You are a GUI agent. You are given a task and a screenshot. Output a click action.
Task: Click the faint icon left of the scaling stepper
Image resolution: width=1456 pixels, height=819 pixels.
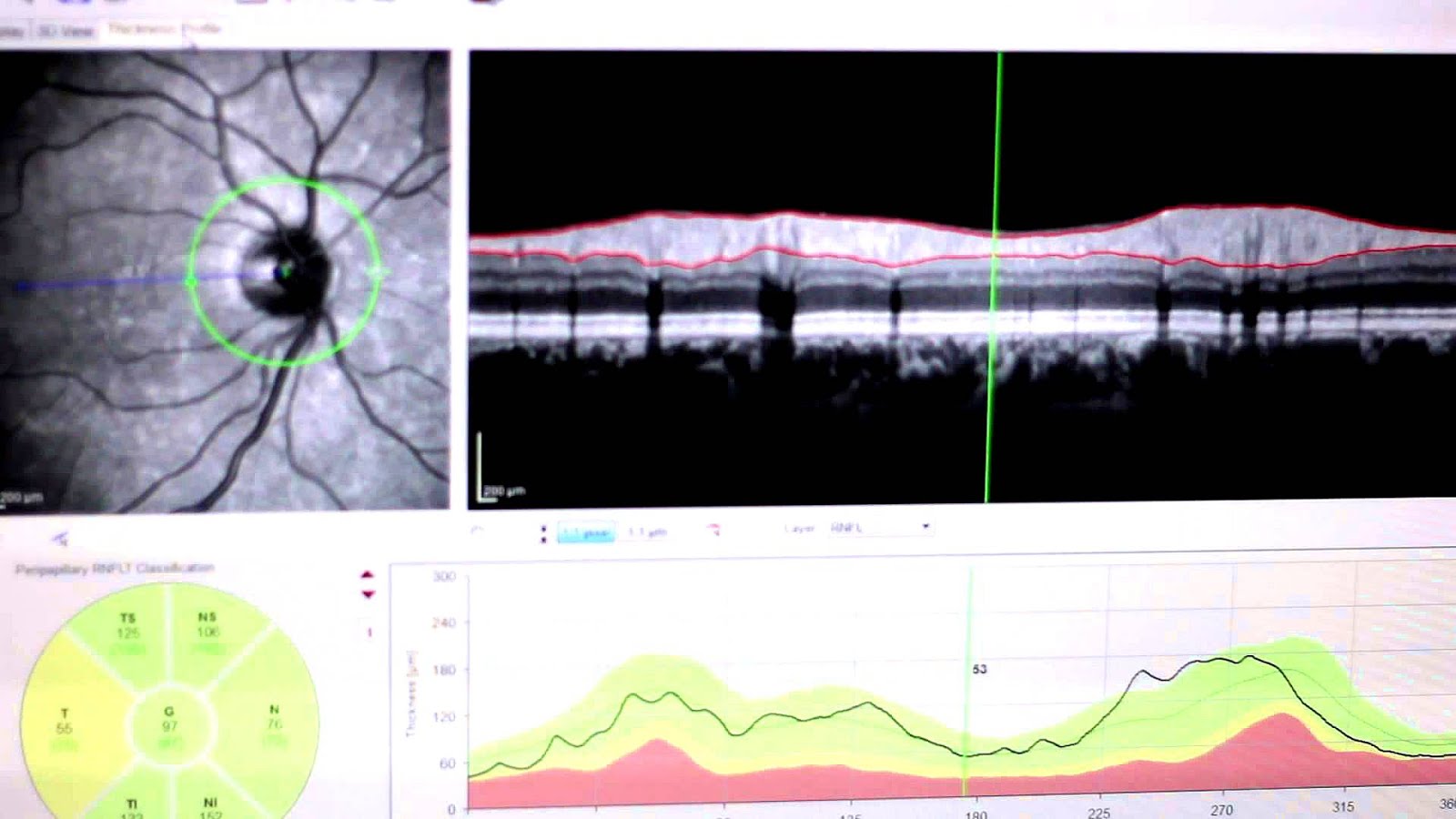478,531
